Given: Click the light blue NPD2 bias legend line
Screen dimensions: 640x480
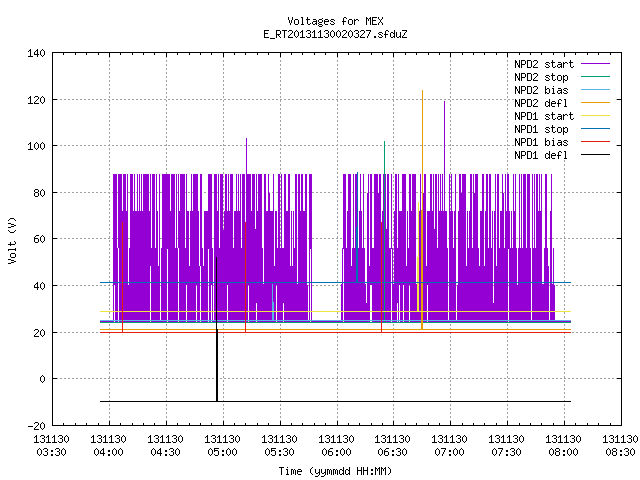Looking at the screenshot, I should pos(596,89).
